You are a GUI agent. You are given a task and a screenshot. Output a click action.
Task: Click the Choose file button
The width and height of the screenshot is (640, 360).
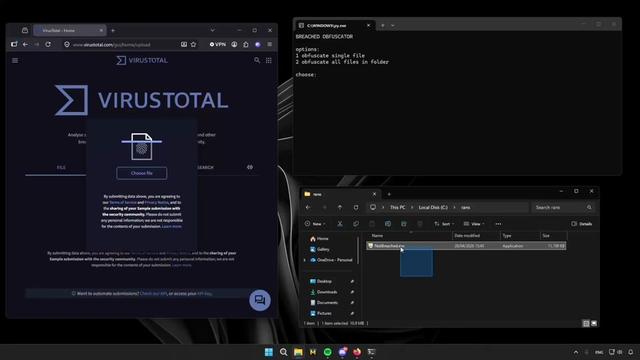click(142, 173)
